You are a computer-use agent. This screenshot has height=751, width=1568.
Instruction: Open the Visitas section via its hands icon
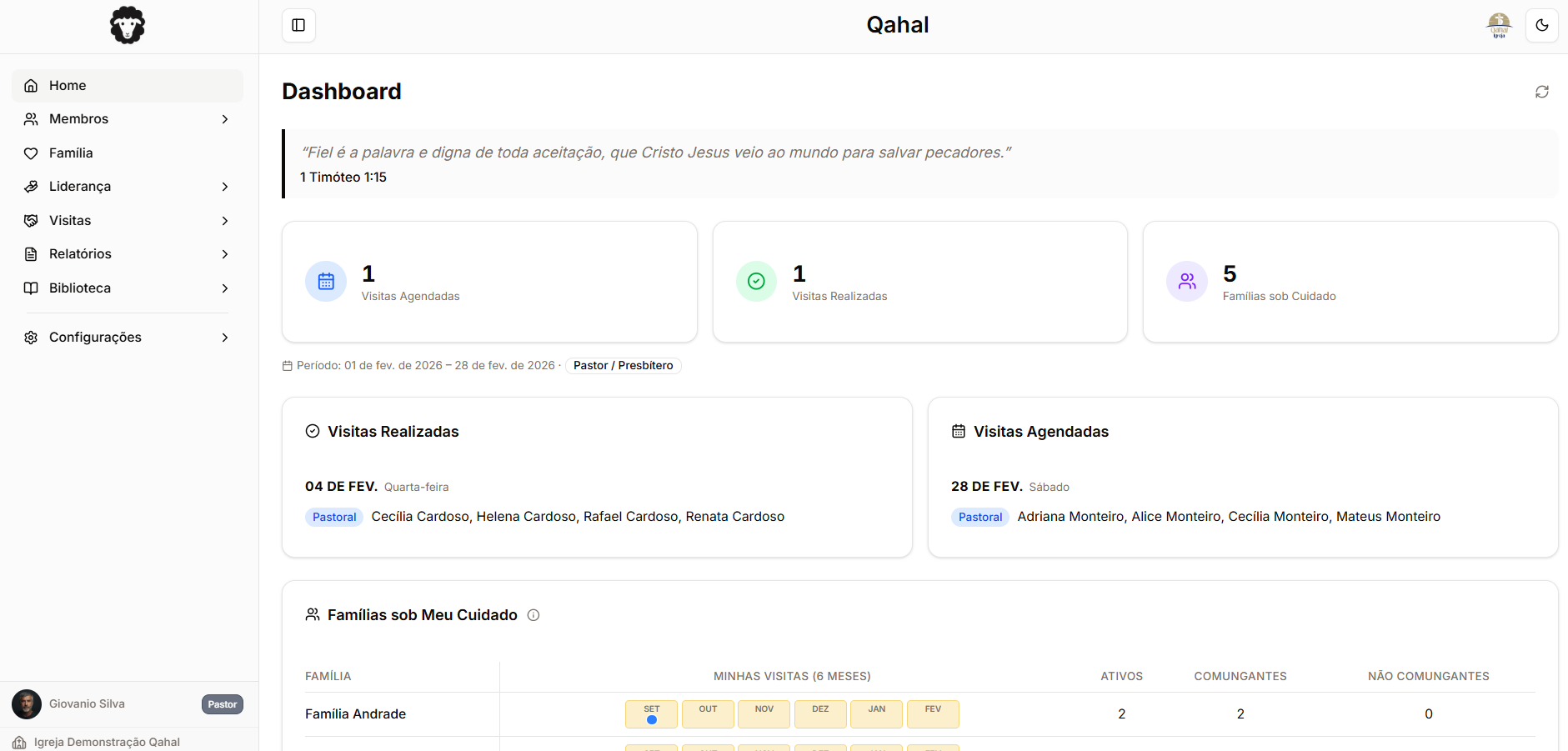tap(30, 220)
